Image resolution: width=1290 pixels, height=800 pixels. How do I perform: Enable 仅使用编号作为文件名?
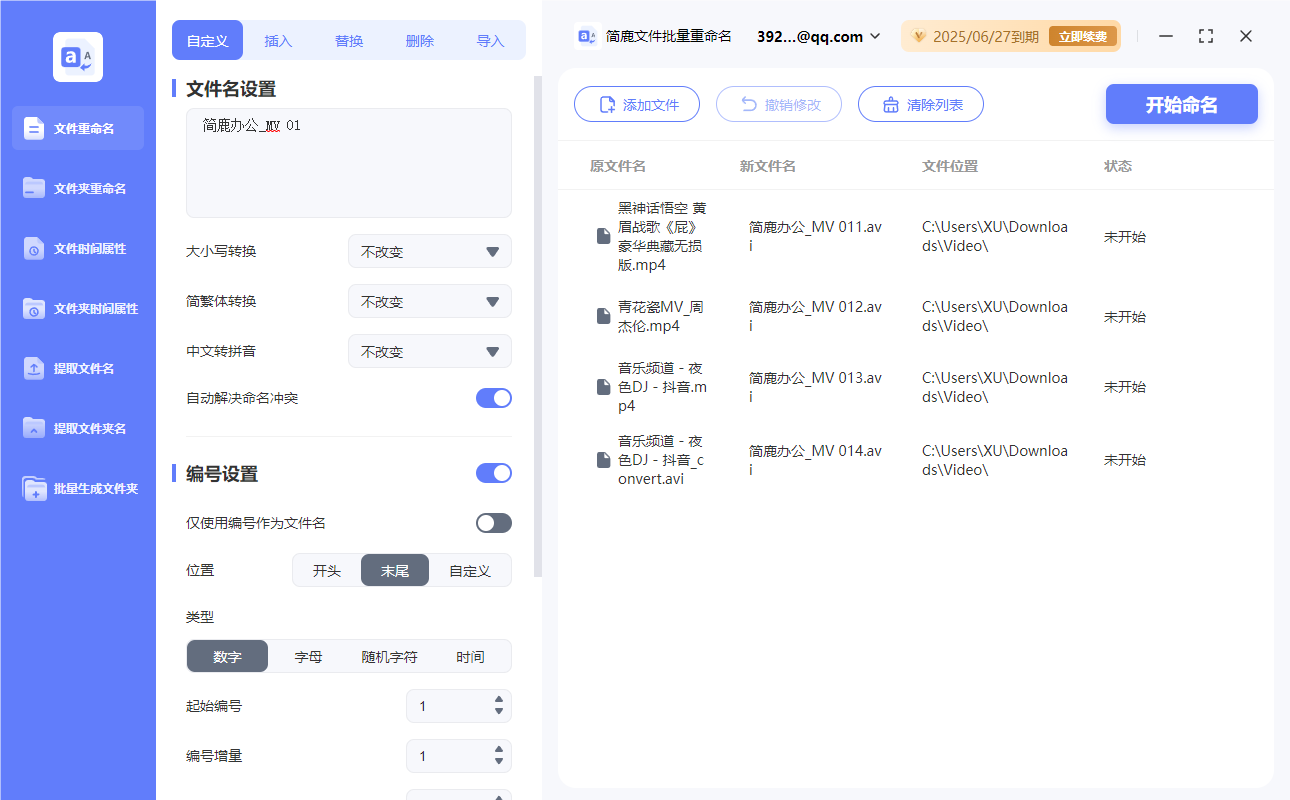click(493, 522)
